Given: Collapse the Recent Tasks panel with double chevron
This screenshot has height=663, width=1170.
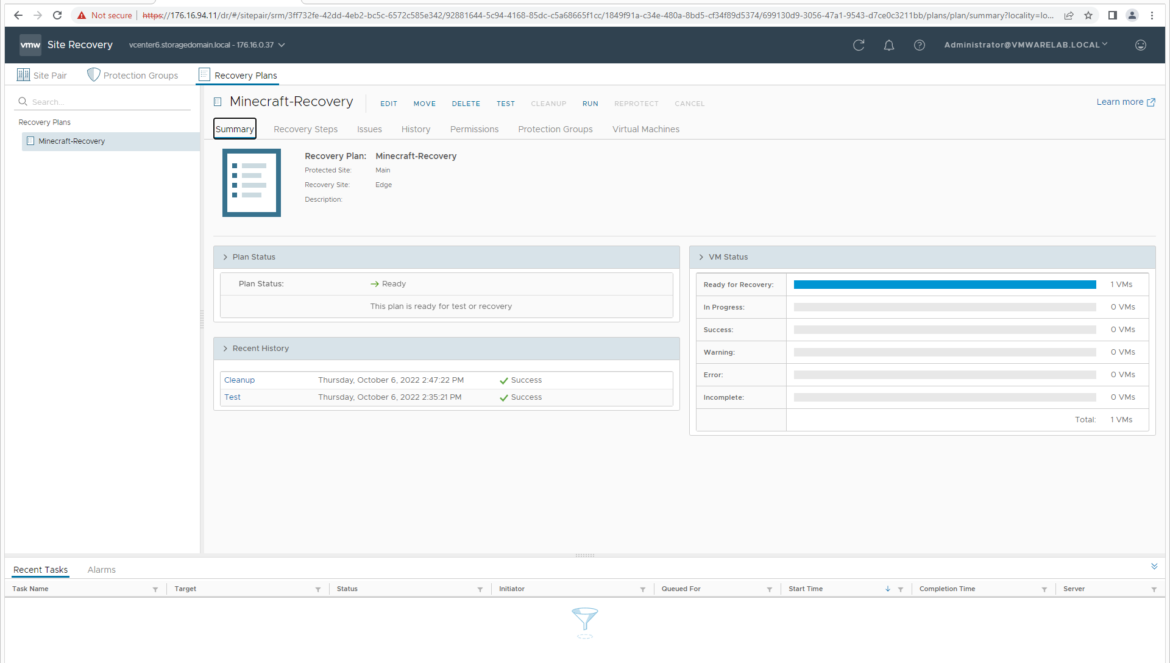Looking at the screenshot, I should [x=1154, y=567].
